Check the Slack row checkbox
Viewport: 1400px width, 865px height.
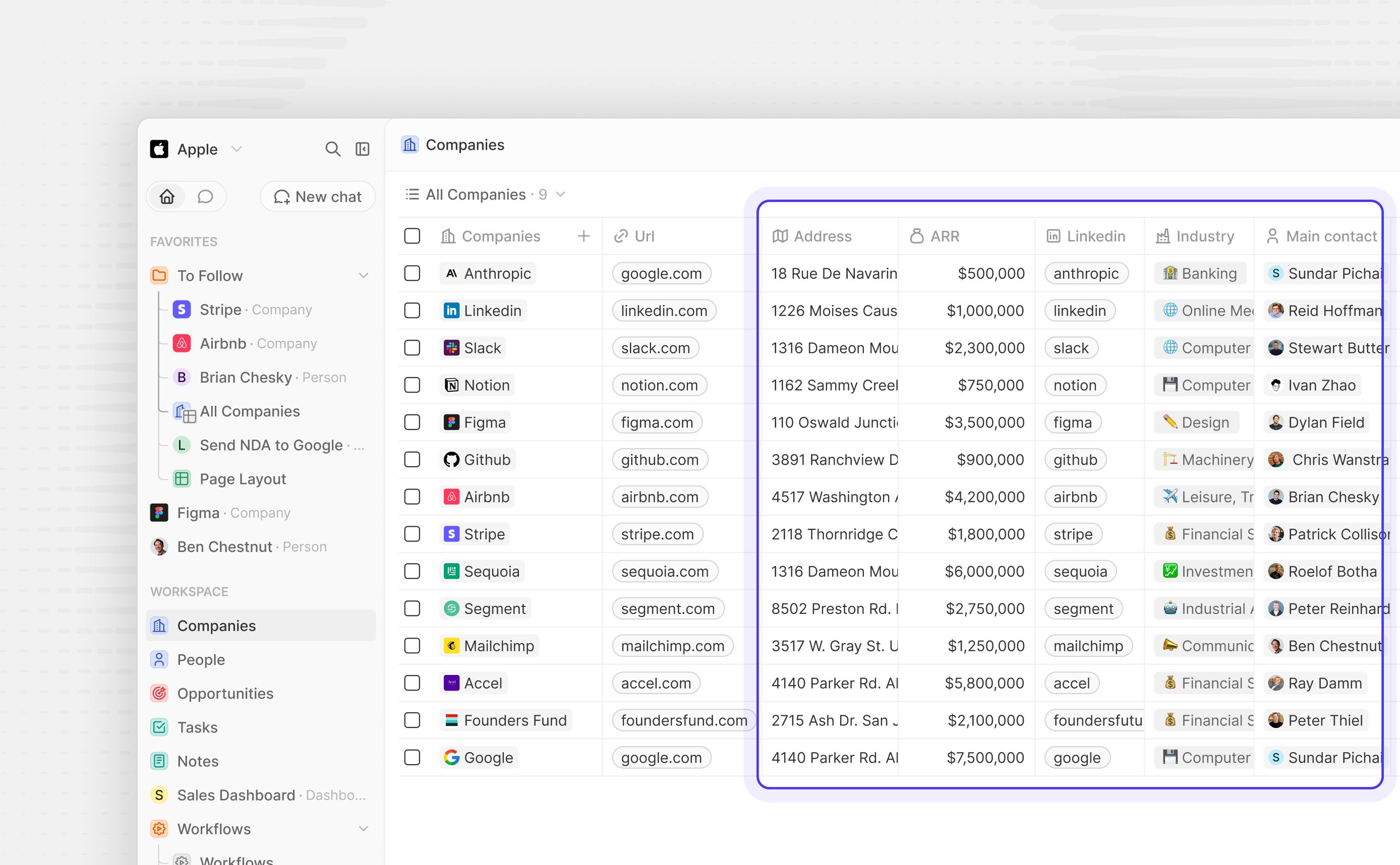pos(412,348)
